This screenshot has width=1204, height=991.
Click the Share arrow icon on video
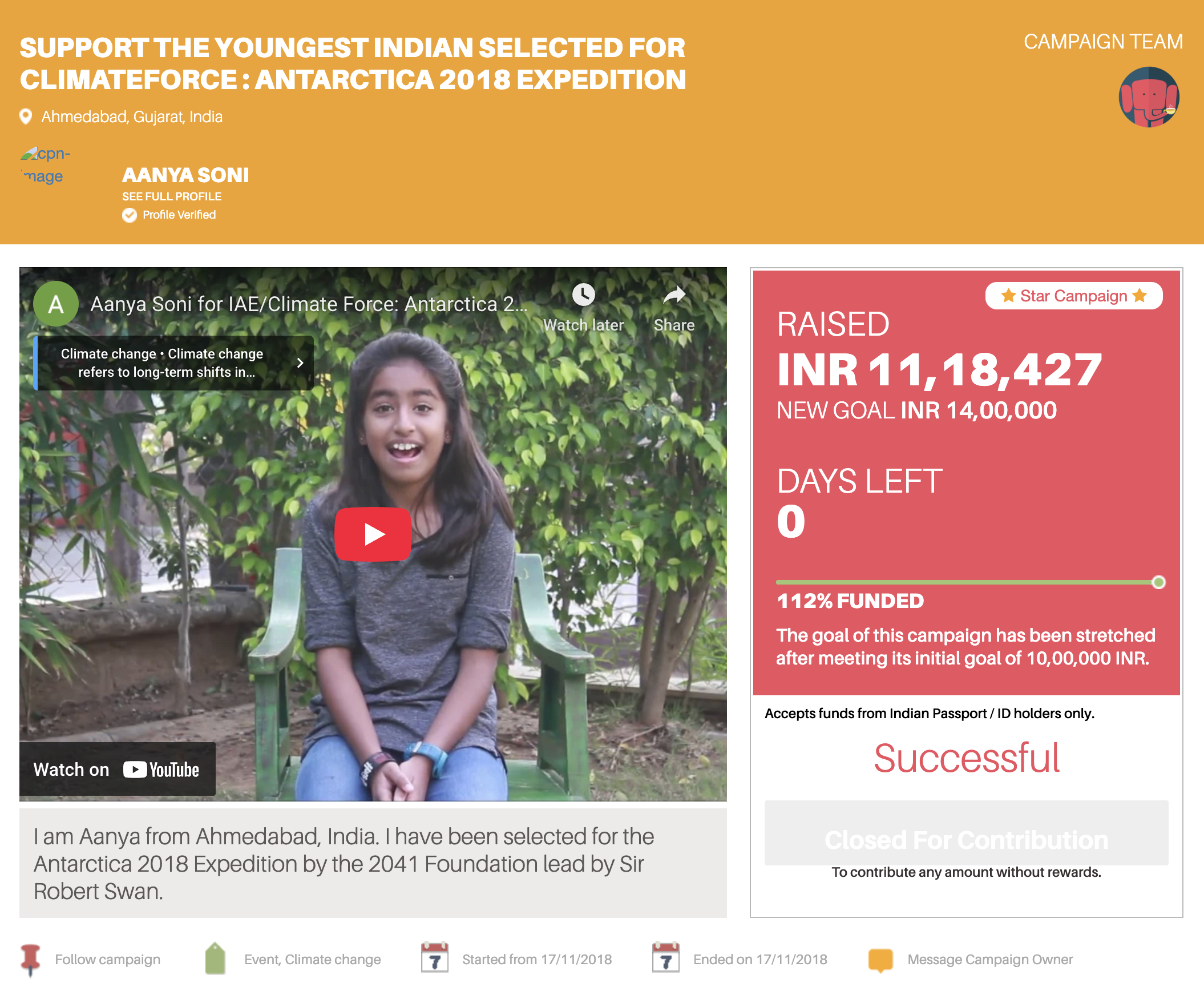click(x=674, y=295)
